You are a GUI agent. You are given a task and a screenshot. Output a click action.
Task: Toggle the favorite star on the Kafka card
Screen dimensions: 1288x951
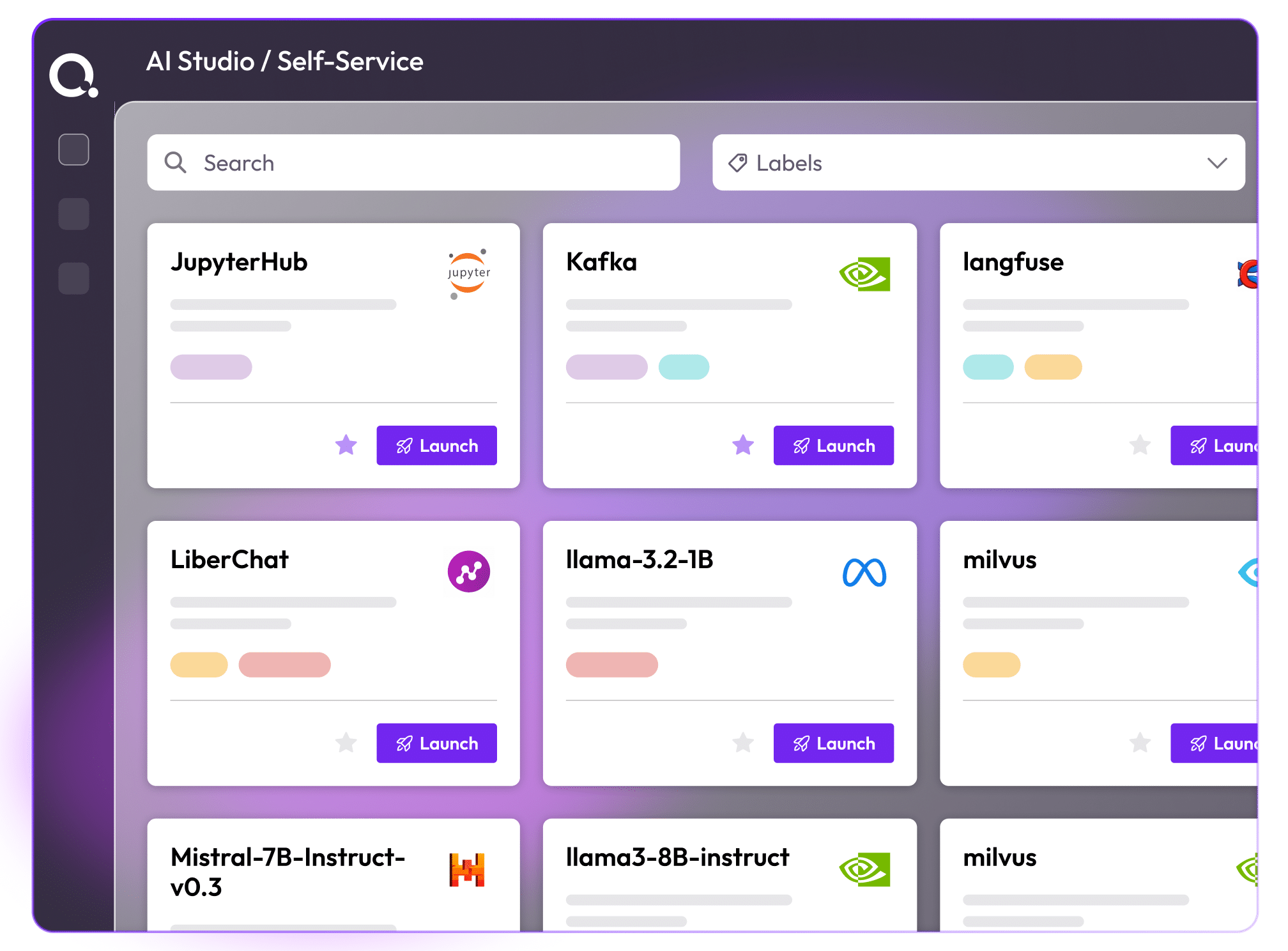point(743,445)
